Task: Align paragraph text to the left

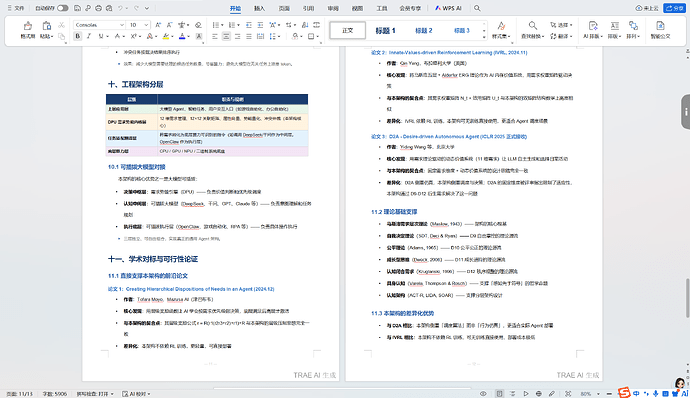Action: 215,37
